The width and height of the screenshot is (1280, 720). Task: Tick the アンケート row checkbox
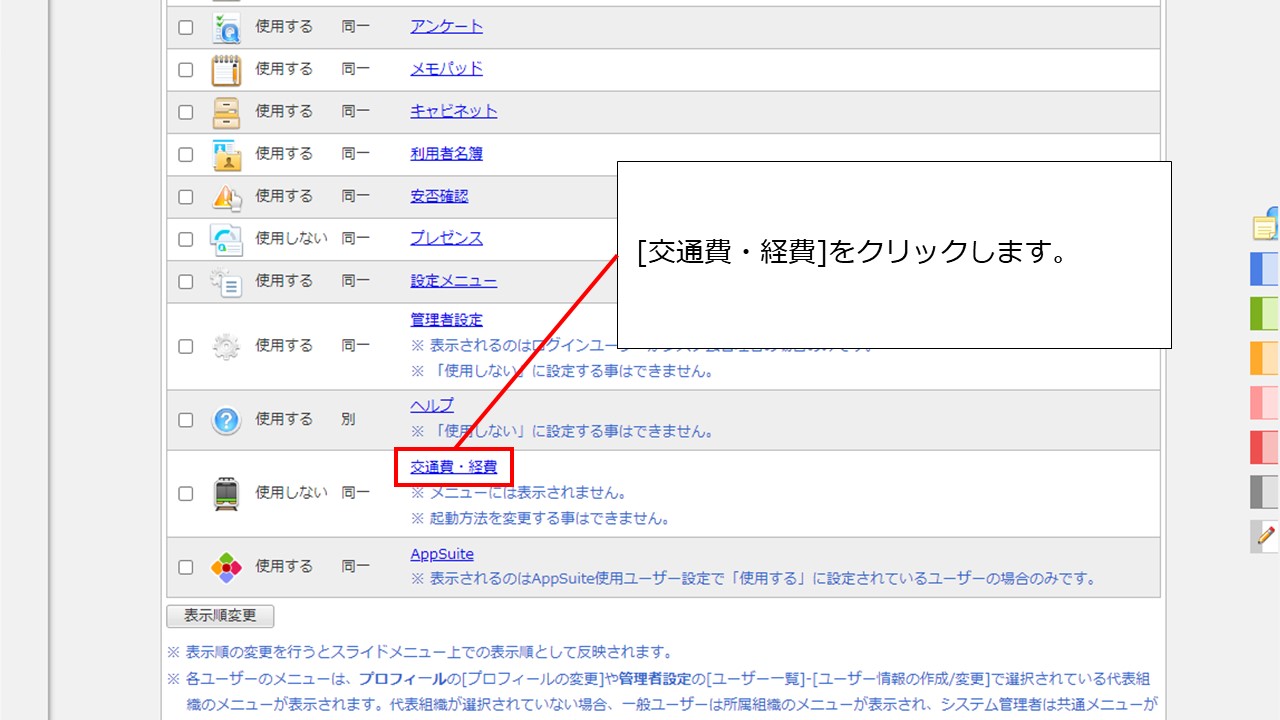pyautogui.click(x=185, y=28)
